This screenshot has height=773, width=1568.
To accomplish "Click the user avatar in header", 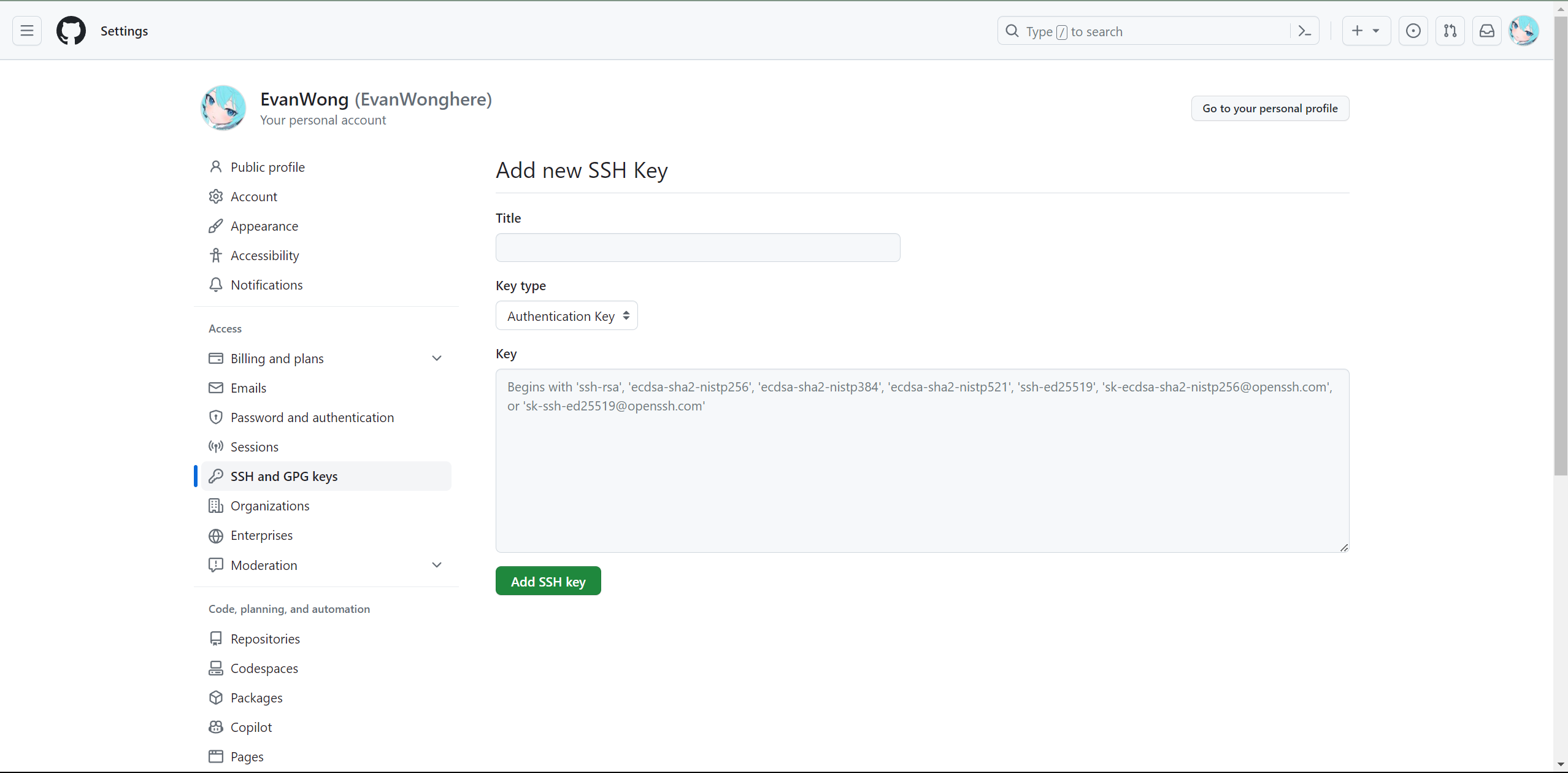I will [1524, 31].
